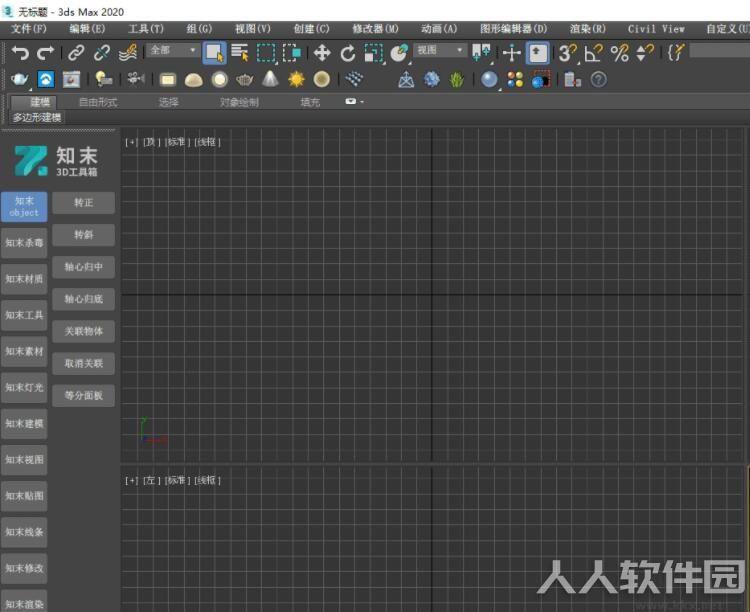Open the [顶] viewport view menu
The image size is (750, 612).
coord(151,142)
